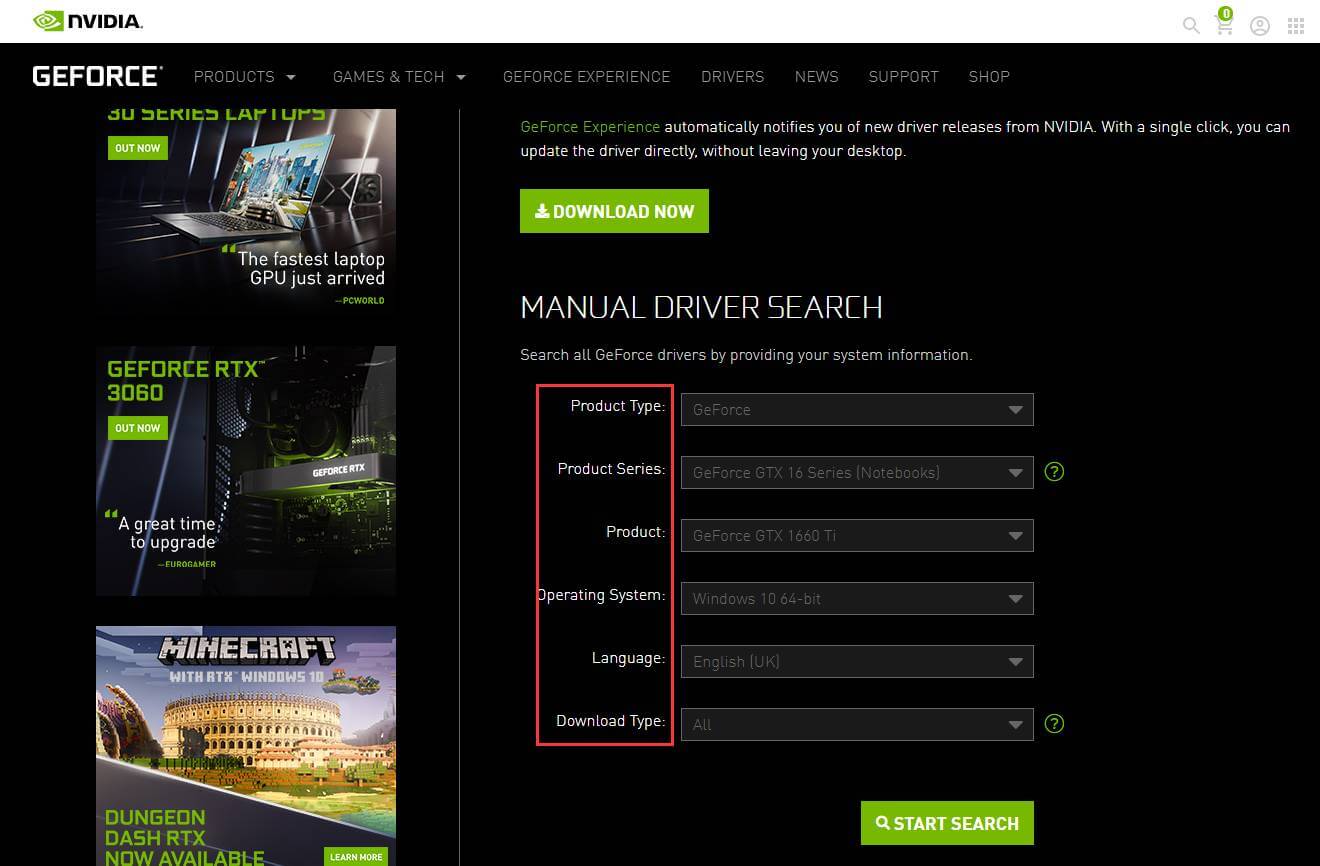Click Learn More on Minecraft ad
The height and width of the screenshot is (866, 1320).
(356, 857)
